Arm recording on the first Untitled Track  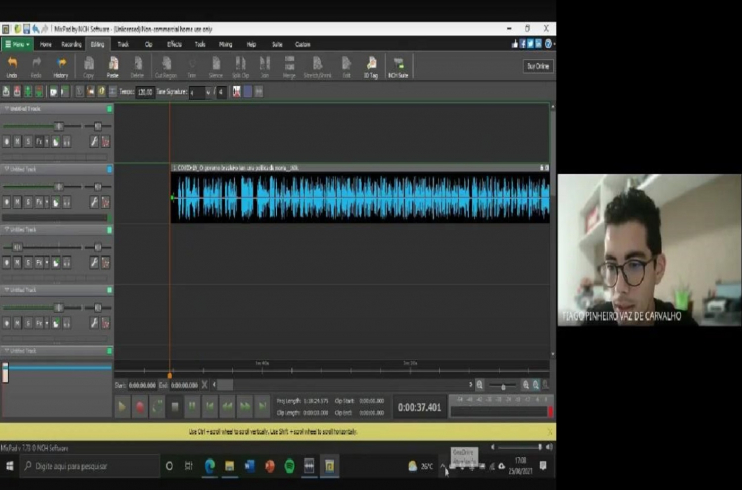coord(7,142)
